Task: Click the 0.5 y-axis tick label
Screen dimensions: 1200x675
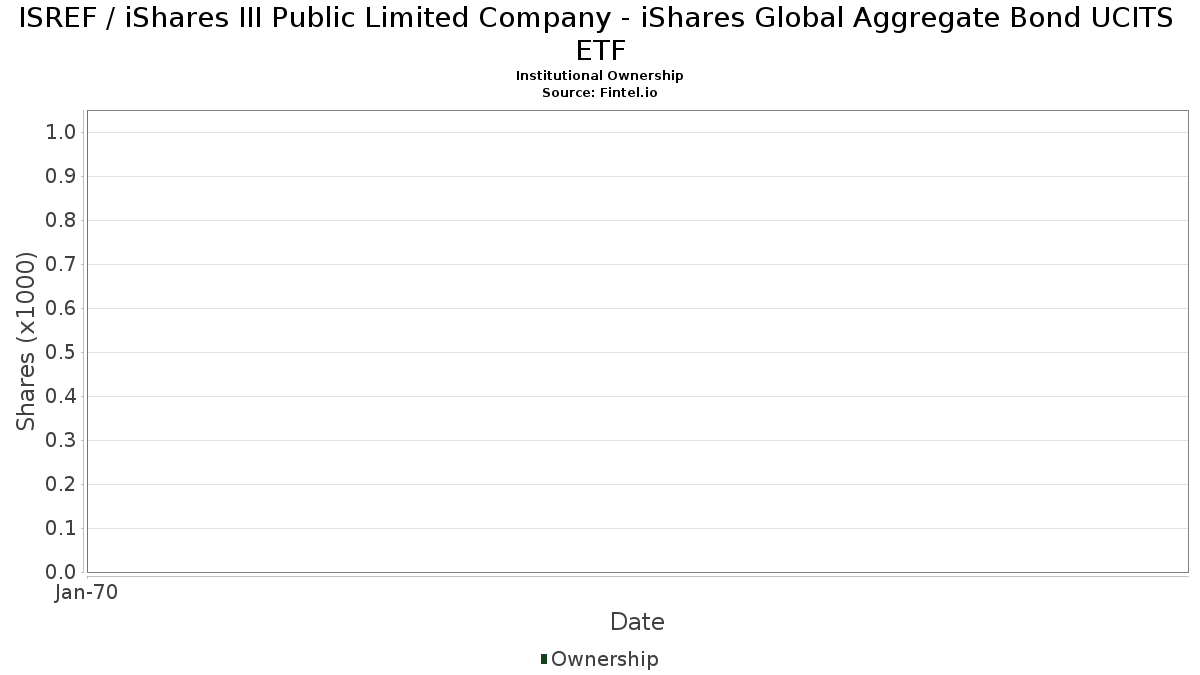Action: point(62,353)
